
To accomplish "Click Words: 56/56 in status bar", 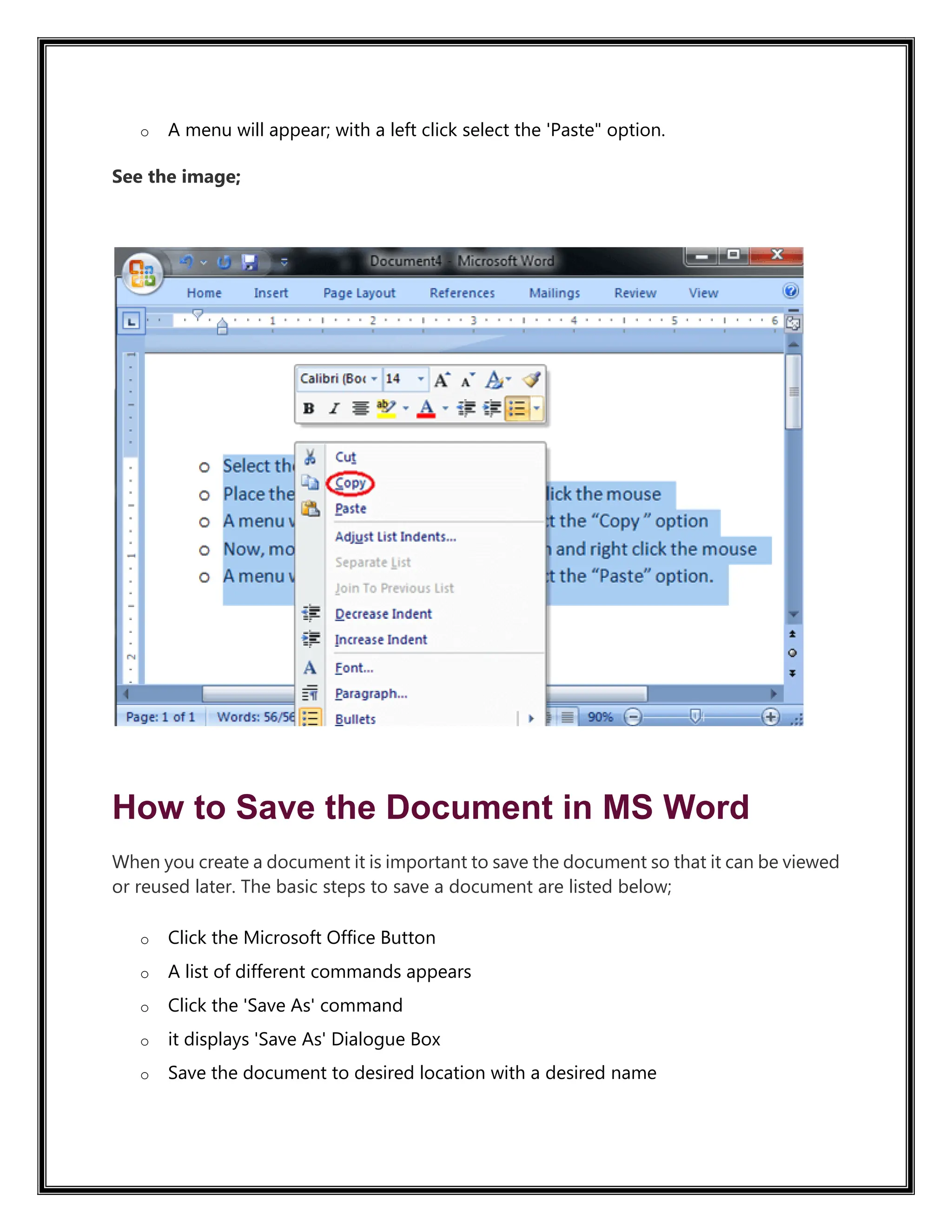I will 256,717.
